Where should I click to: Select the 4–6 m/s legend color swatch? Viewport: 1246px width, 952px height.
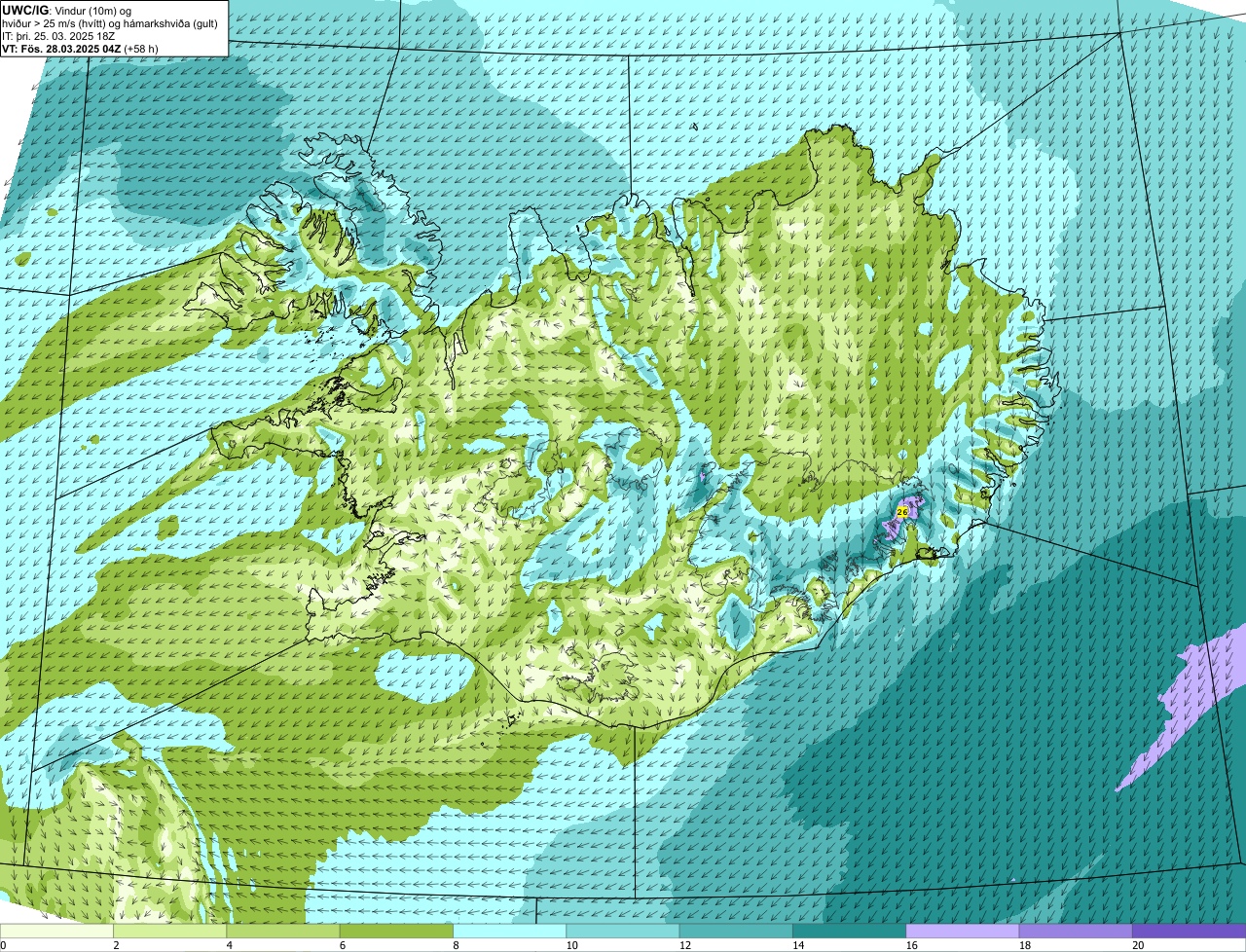pyautogui.click(x=284, y=932)
